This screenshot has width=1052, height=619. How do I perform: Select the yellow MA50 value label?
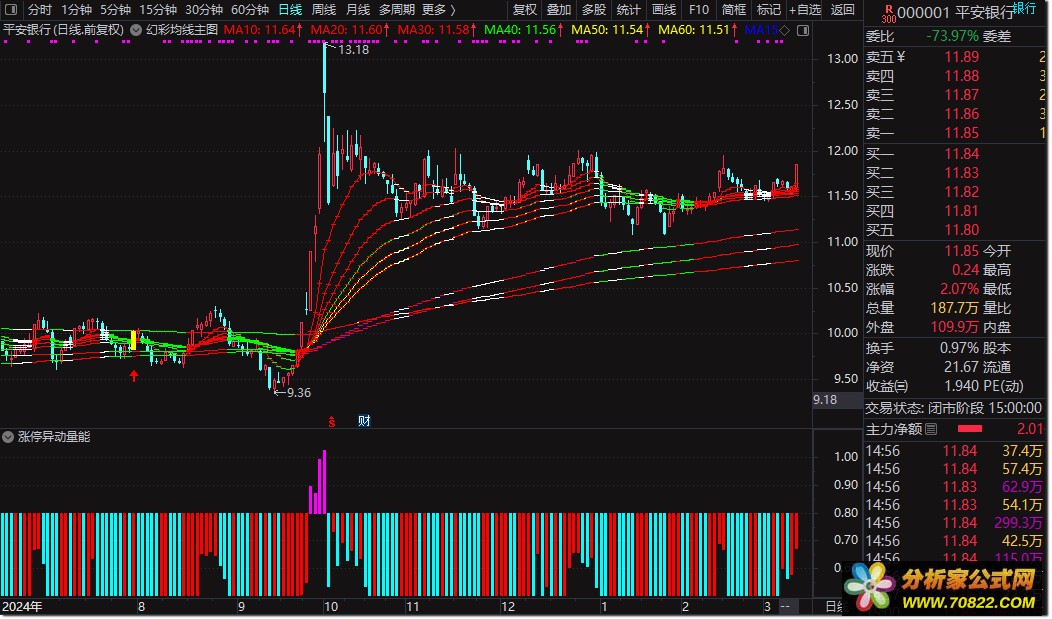click(611, 30)
